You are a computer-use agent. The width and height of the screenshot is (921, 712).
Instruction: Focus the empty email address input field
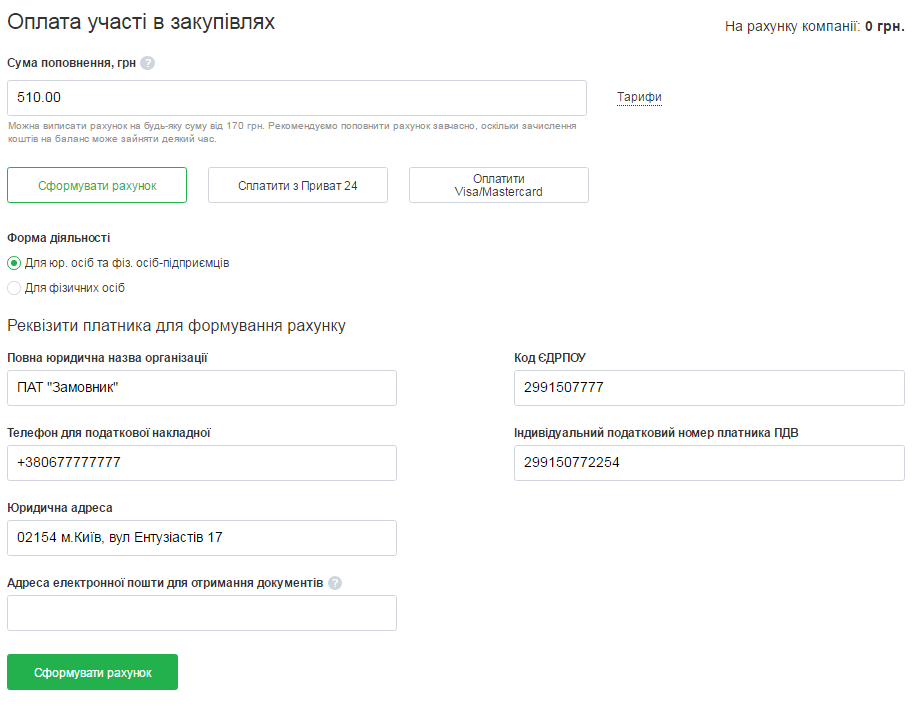(x=201, y=613)
